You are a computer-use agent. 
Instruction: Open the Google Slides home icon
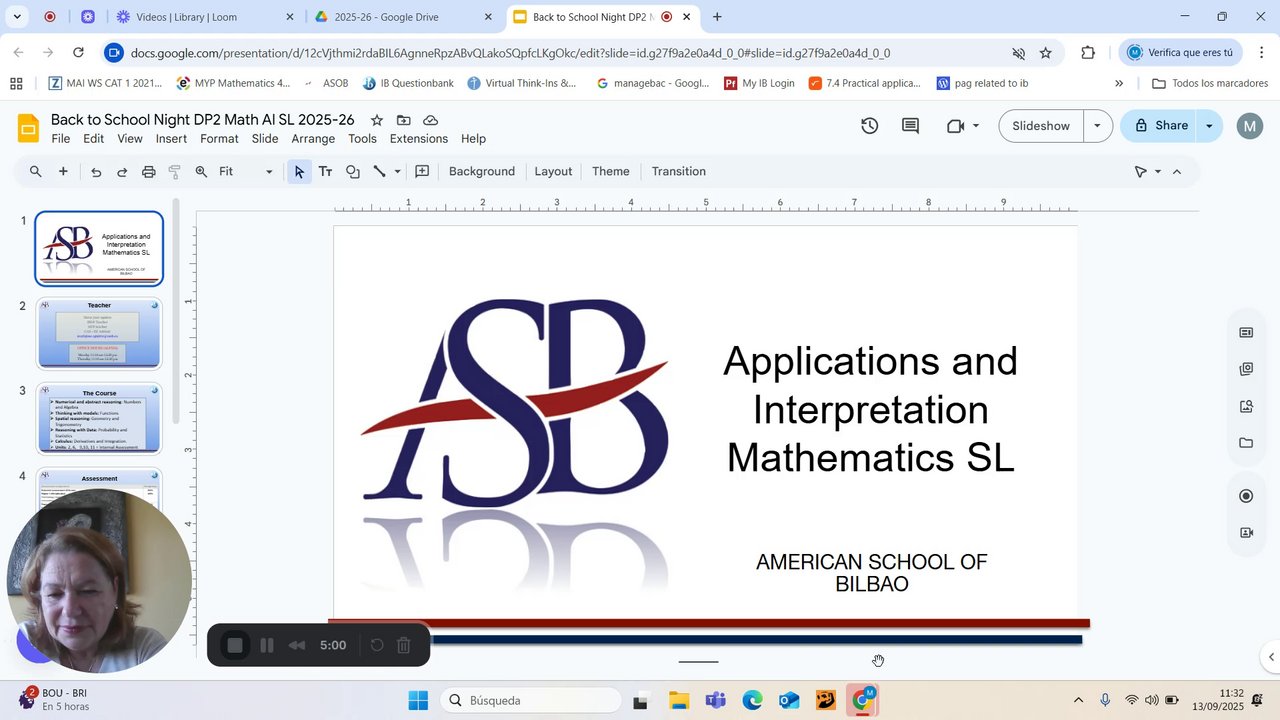click(x=28, y=128)
